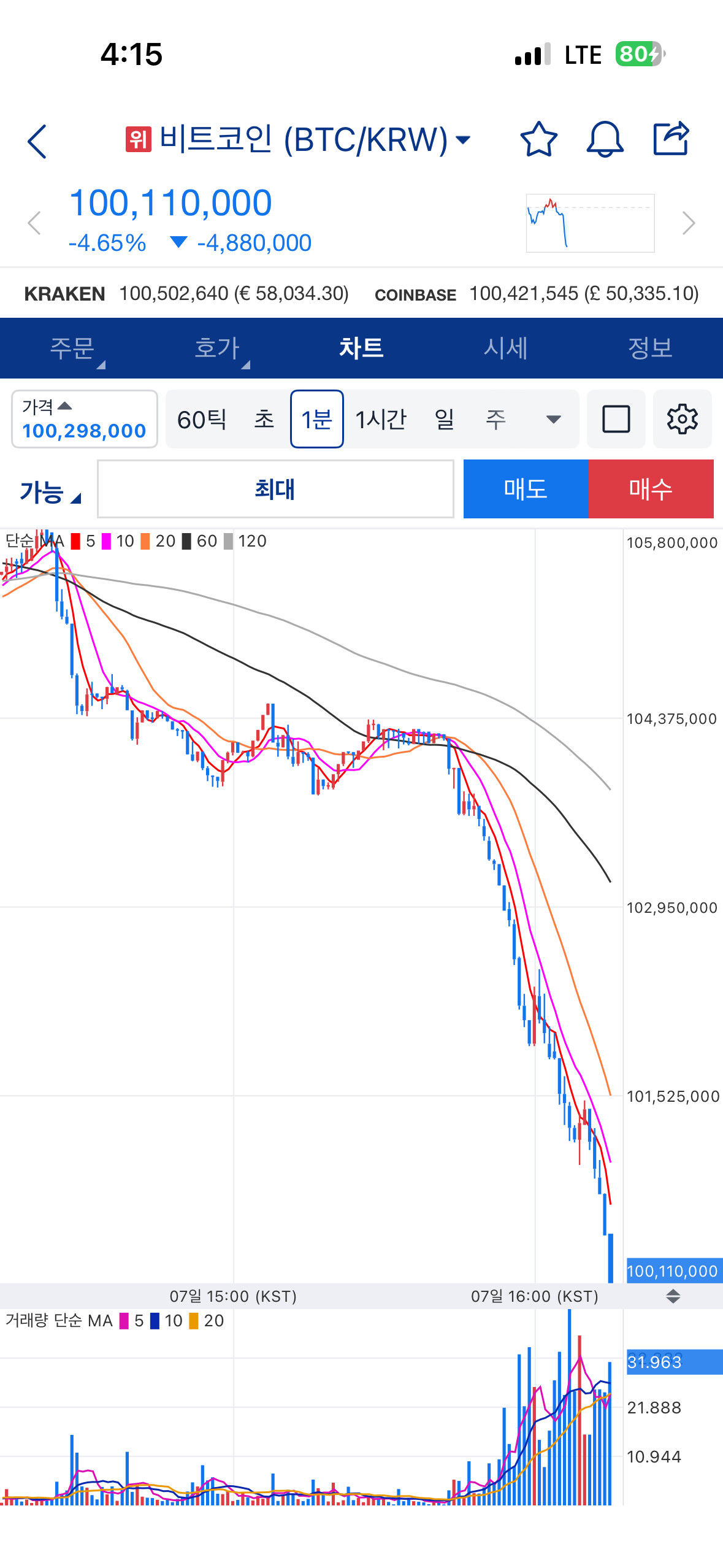Switch to the 호가 tab
The height and width of the screenshot is (1568, 723).
point(217,348)
